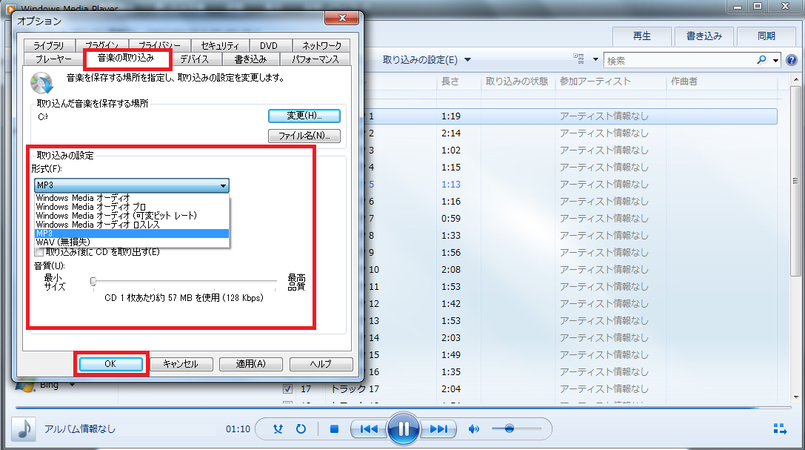Click the help question mark icon

(x=792, y=60)
